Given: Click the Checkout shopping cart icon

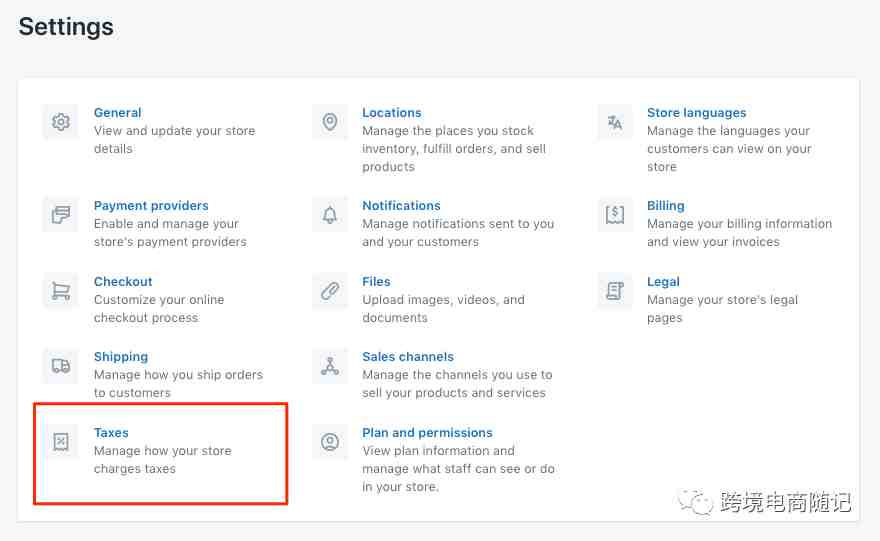Looking at the screenshot, I should (x=61, y=291).
